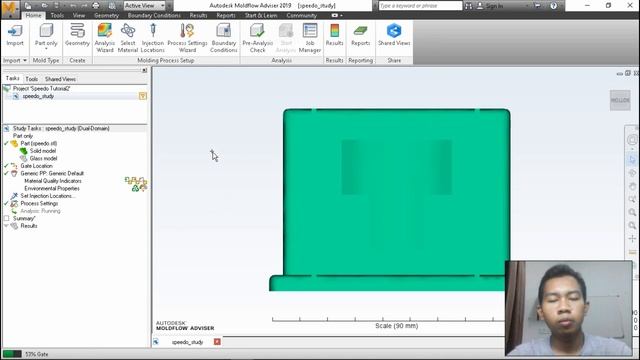Expand the Results node in Study Tasks
Image resolution: width=640 pixels, height=360 pixels.
tap(6, 225)
